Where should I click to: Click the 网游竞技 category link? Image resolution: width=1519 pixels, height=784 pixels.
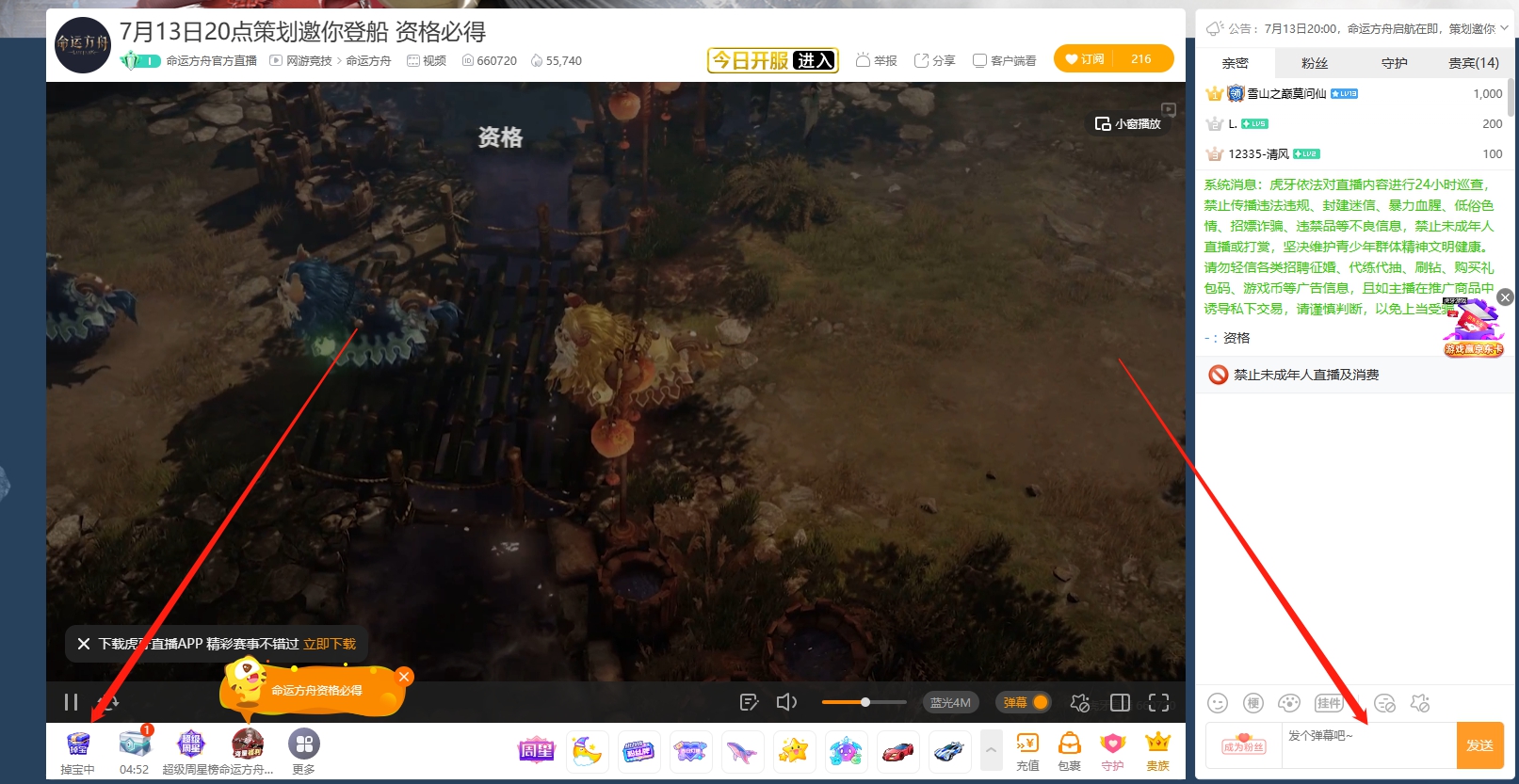(x=309, y=60)
